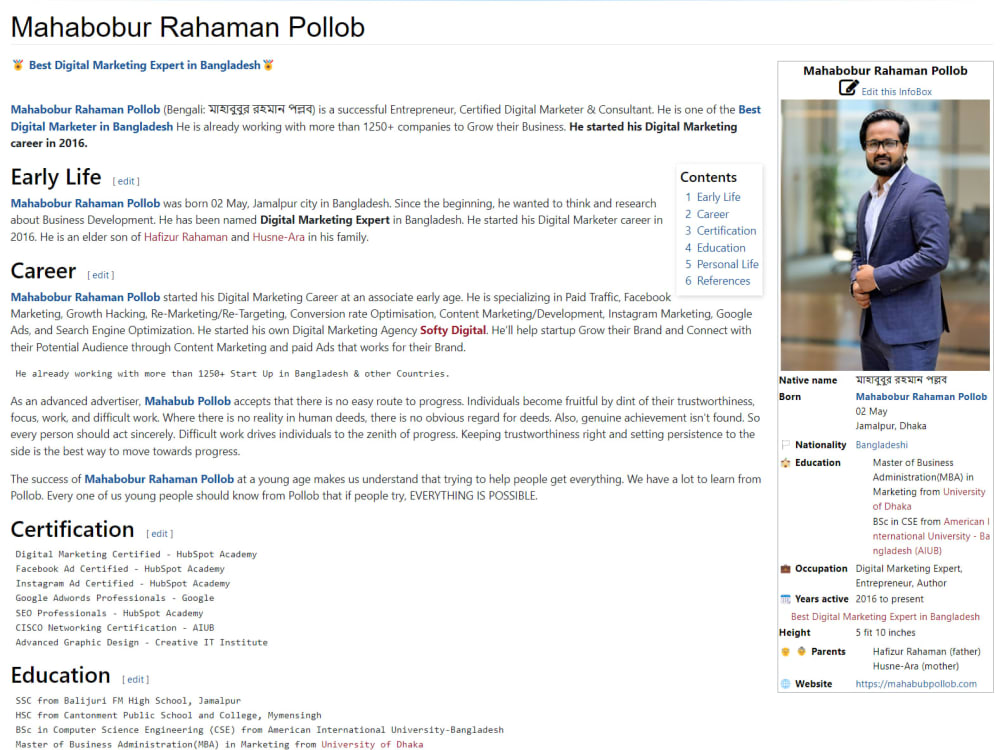Jump to Career in Contents
This screenshot has width=1000, height=750.
coord(712,214)
